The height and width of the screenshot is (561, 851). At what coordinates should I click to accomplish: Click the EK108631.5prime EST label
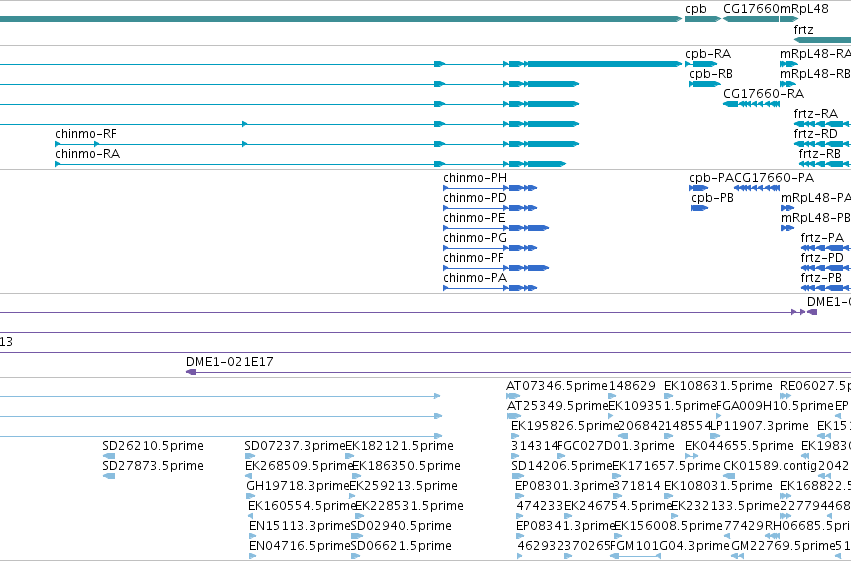click(x=719, y=386)
